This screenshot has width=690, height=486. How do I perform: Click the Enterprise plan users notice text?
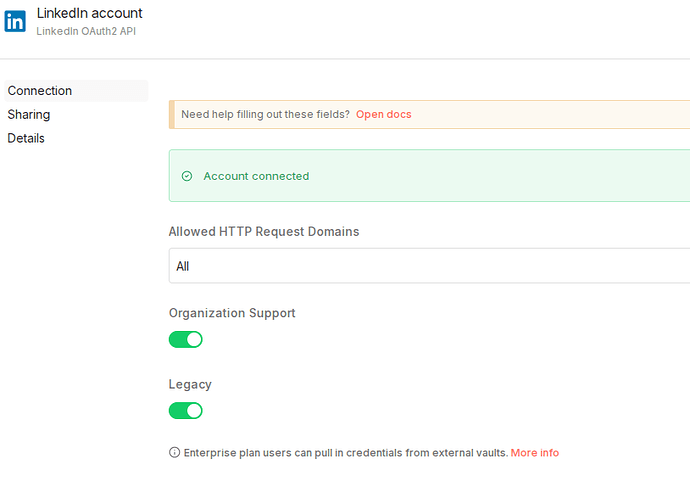(x=346, y=453)
